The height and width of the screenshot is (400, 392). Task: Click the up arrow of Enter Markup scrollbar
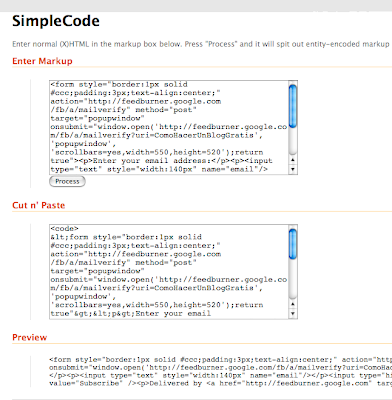[293, 160]
